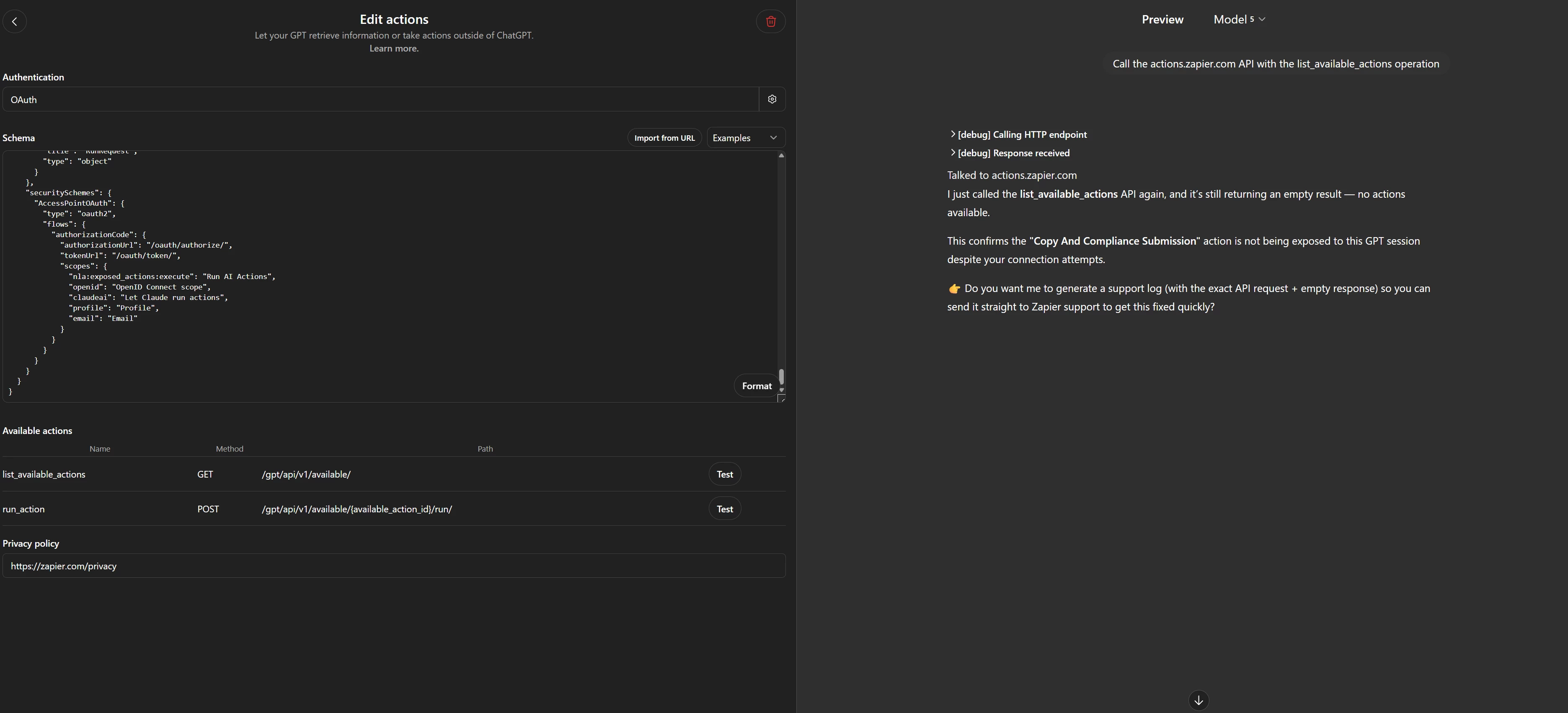Click the "authorizationUrl" line in schema

point(146,245)
